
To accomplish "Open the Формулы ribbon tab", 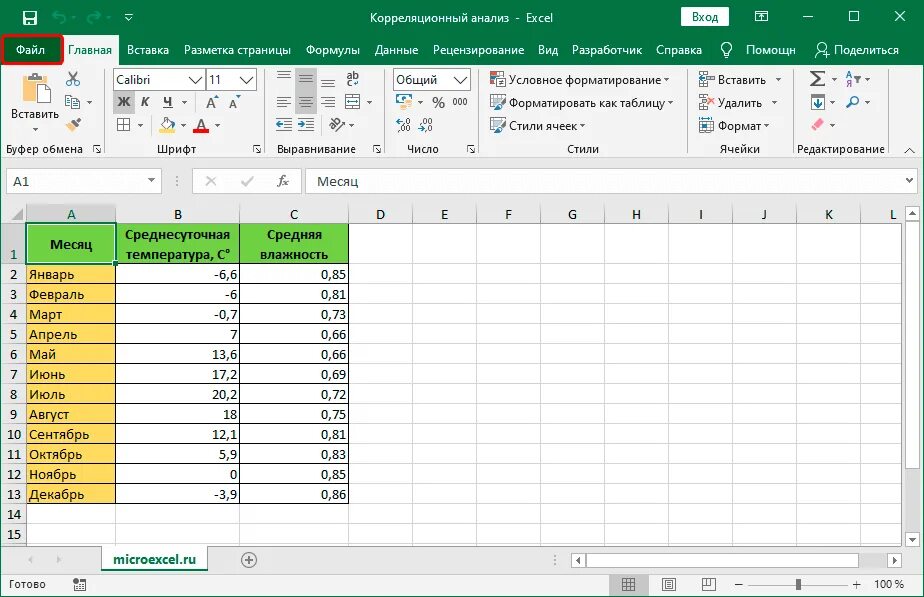I will 332,50.
